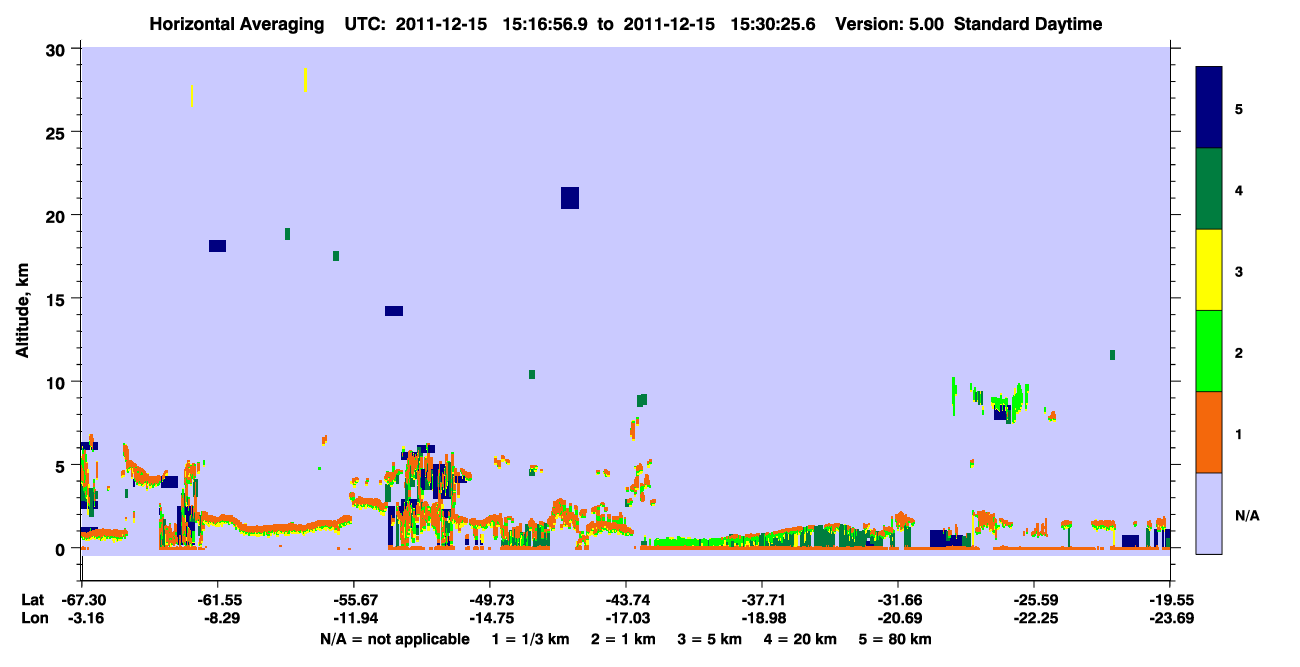Click the colorbar label 'N/A'
Screen dimensions: 1300x667
coord(1247,515)
